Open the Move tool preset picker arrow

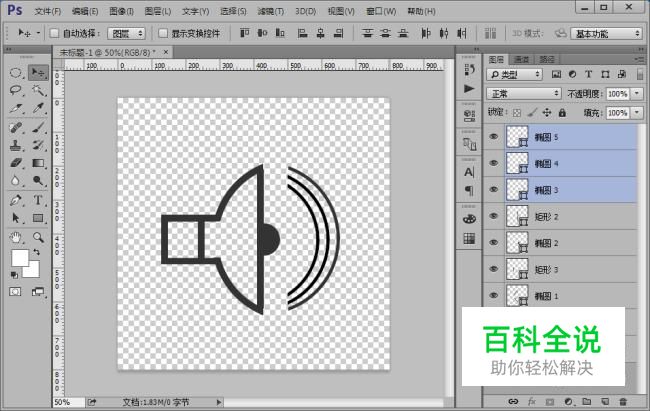pyautogui.click(x=38, y=33)
